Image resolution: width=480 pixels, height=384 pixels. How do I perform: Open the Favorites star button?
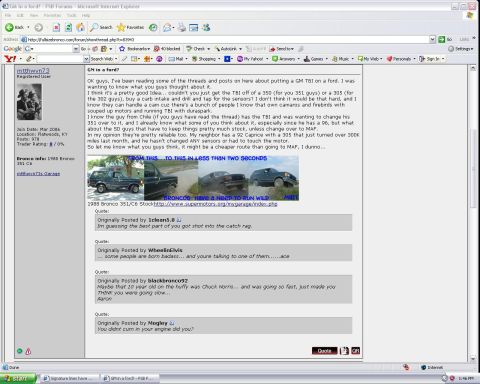[130, 27]
